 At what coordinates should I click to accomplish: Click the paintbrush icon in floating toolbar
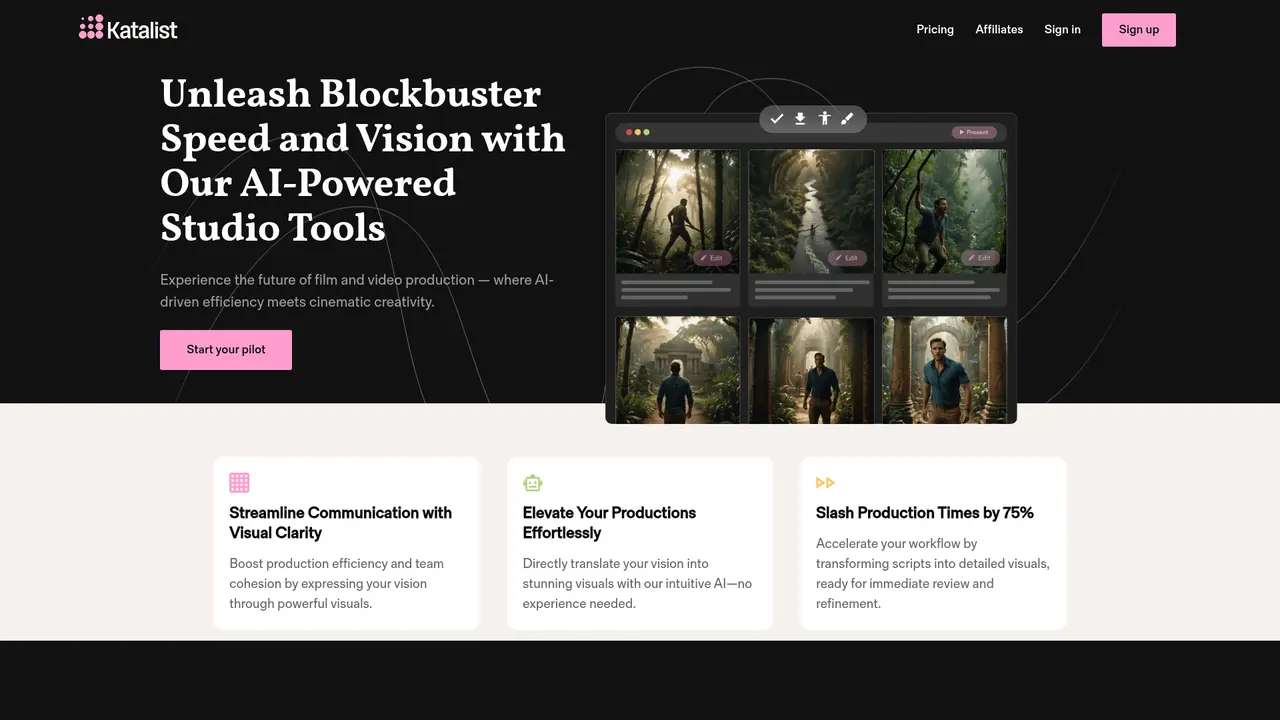[x=847, y=119]
